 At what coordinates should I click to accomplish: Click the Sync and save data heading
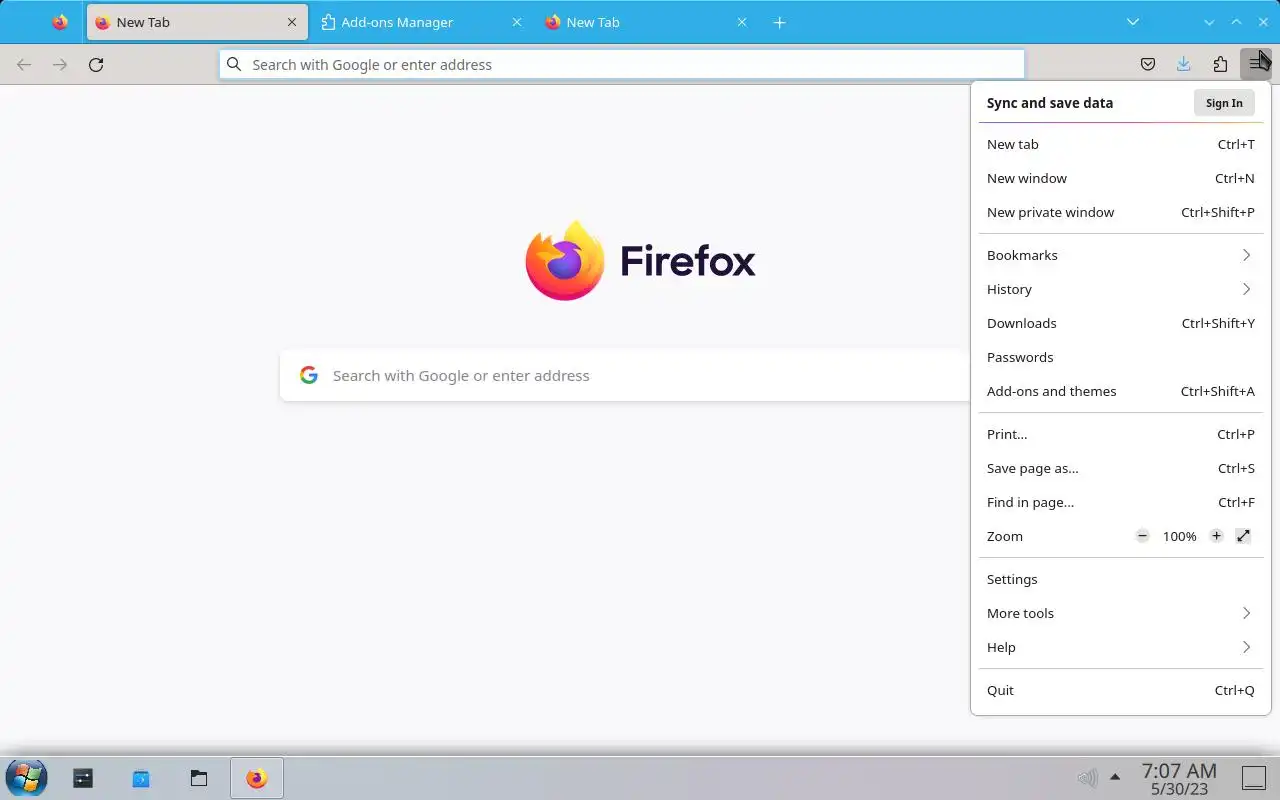(x=1049, y=103)
